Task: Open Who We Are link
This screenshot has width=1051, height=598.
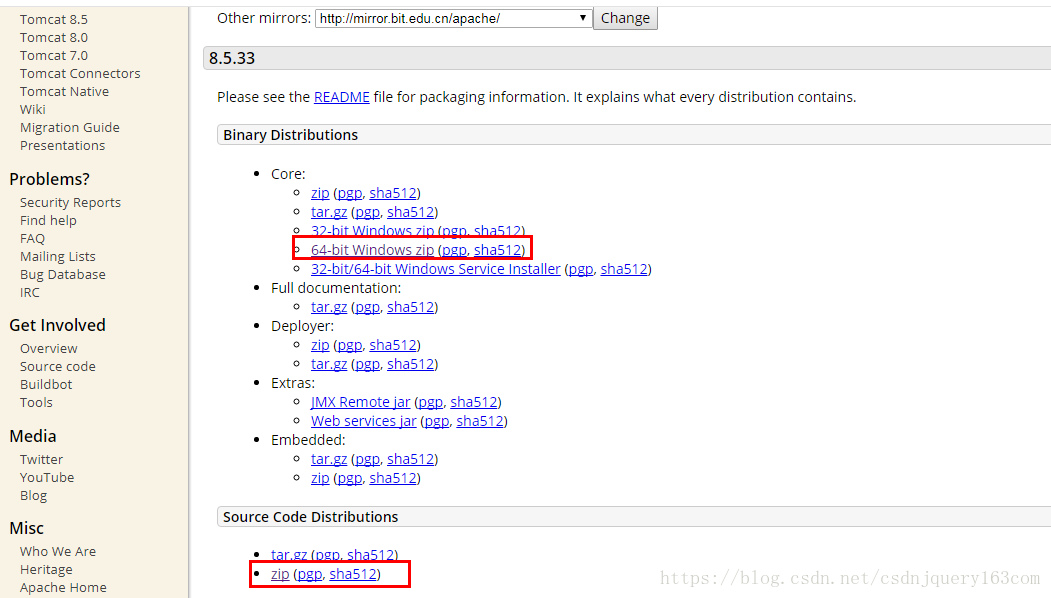Action: (x=58, y=552)
